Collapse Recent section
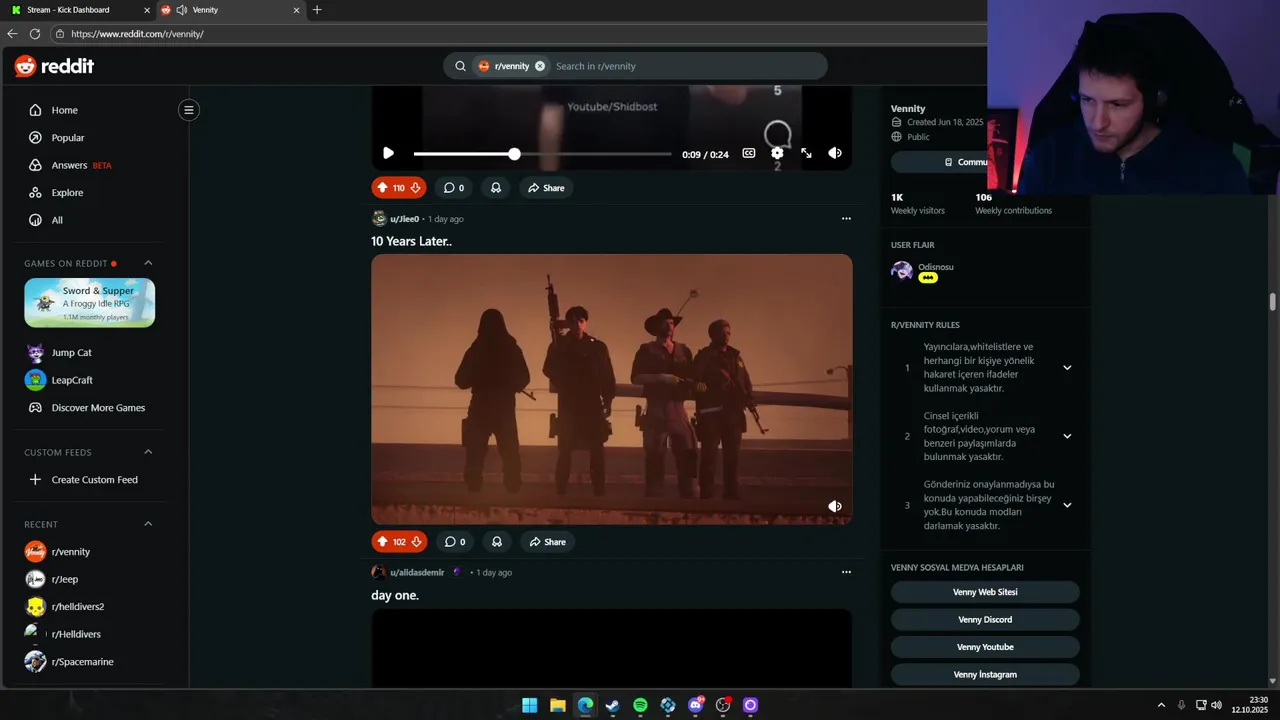This screenshot has height=720, width=1280. click(x=148, y=524)
